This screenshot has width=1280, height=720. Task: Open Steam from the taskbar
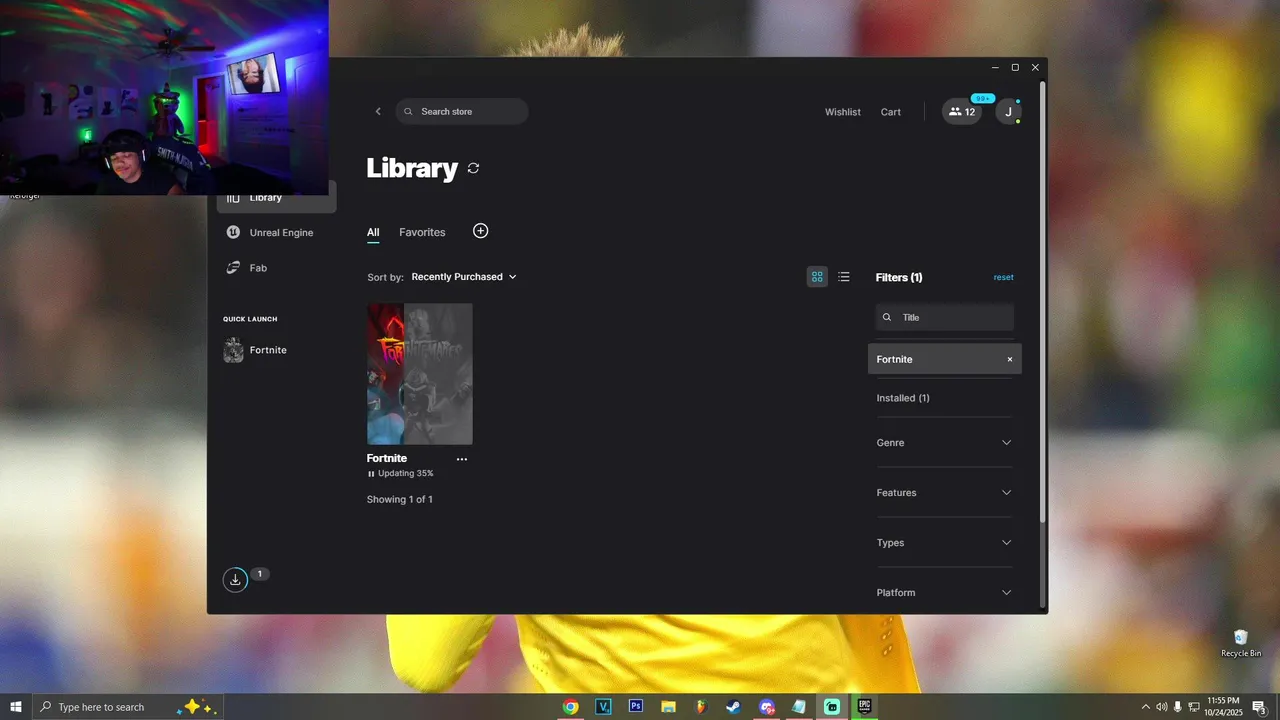(734, 707)
